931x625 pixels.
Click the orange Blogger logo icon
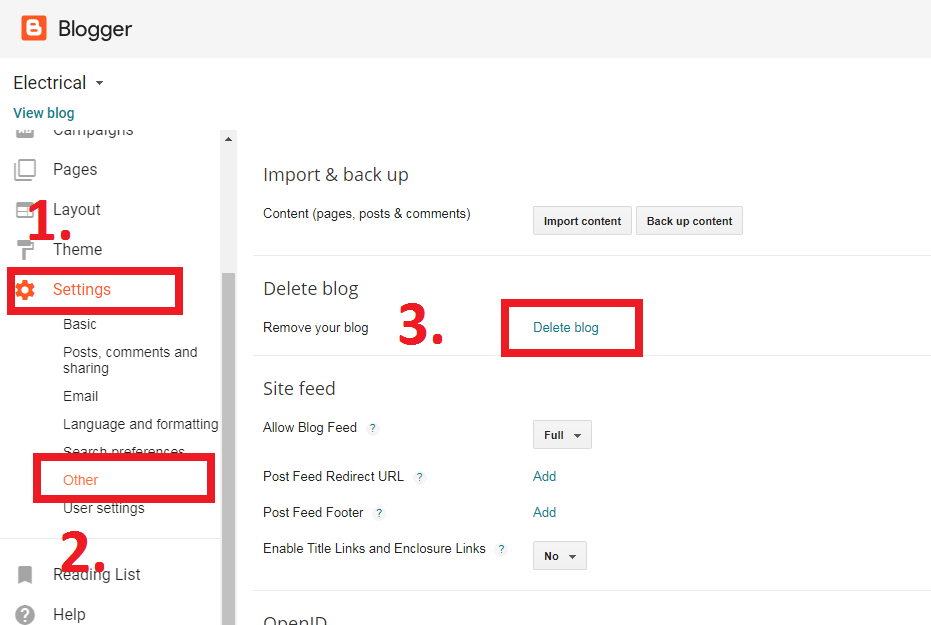tap(34, 28)
